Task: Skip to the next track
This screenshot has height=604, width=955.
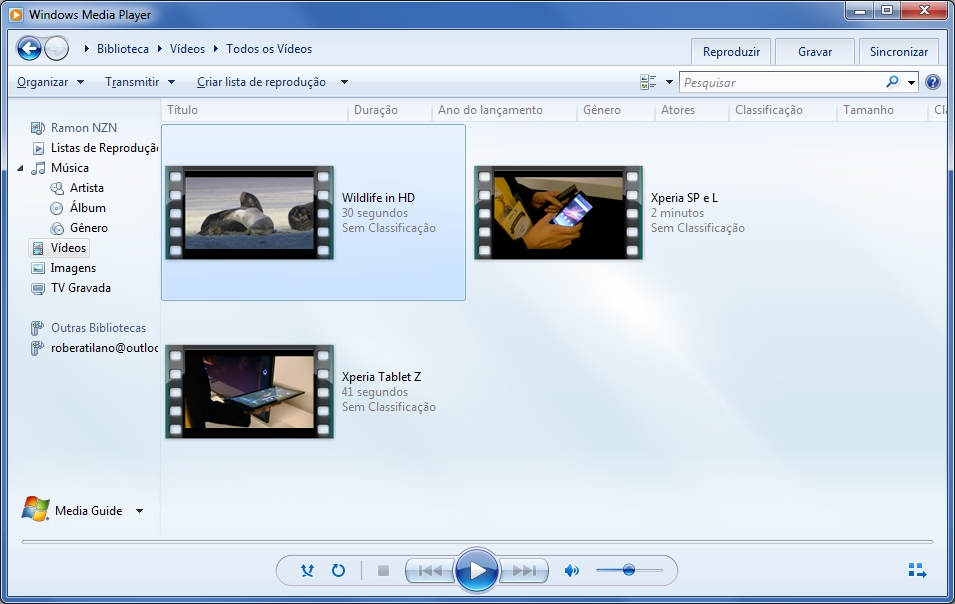Action: 524,571
